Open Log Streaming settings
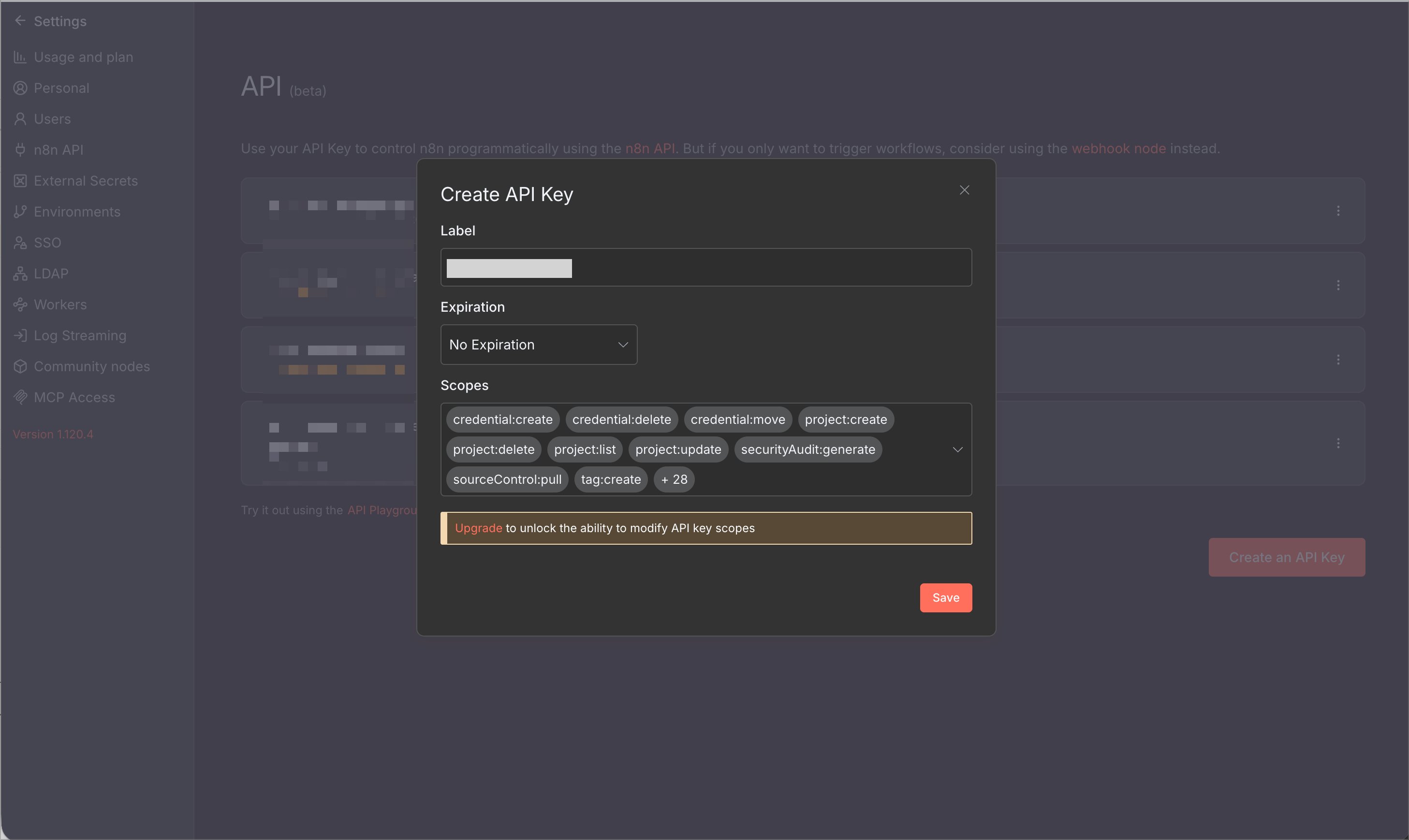This screenshot has height=840, width=1409. 80,335
